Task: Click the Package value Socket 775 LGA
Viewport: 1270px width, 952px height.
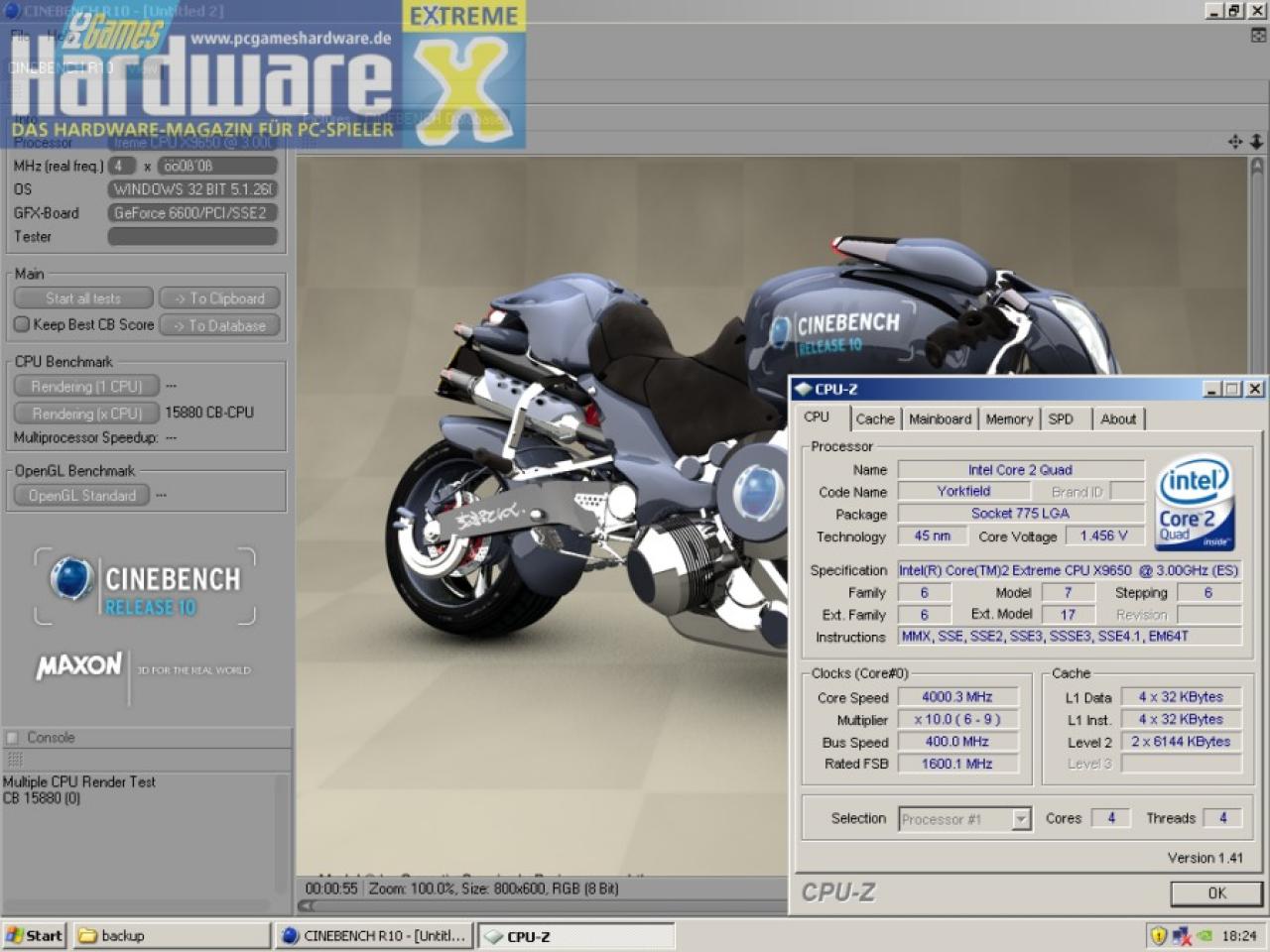Action: click(1020, 514)
